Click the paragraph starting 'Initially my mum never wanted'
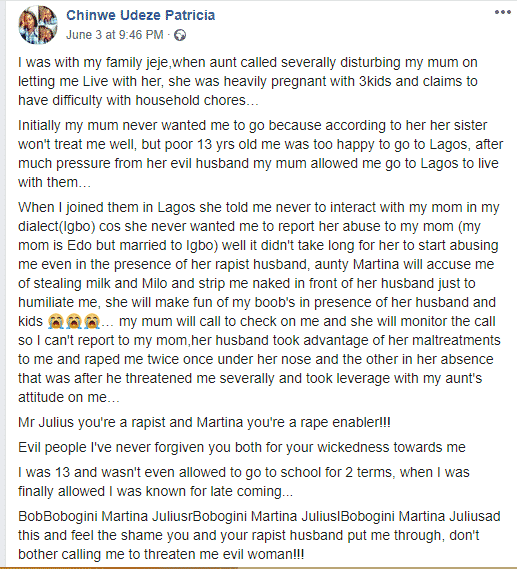 click(260, 153)
